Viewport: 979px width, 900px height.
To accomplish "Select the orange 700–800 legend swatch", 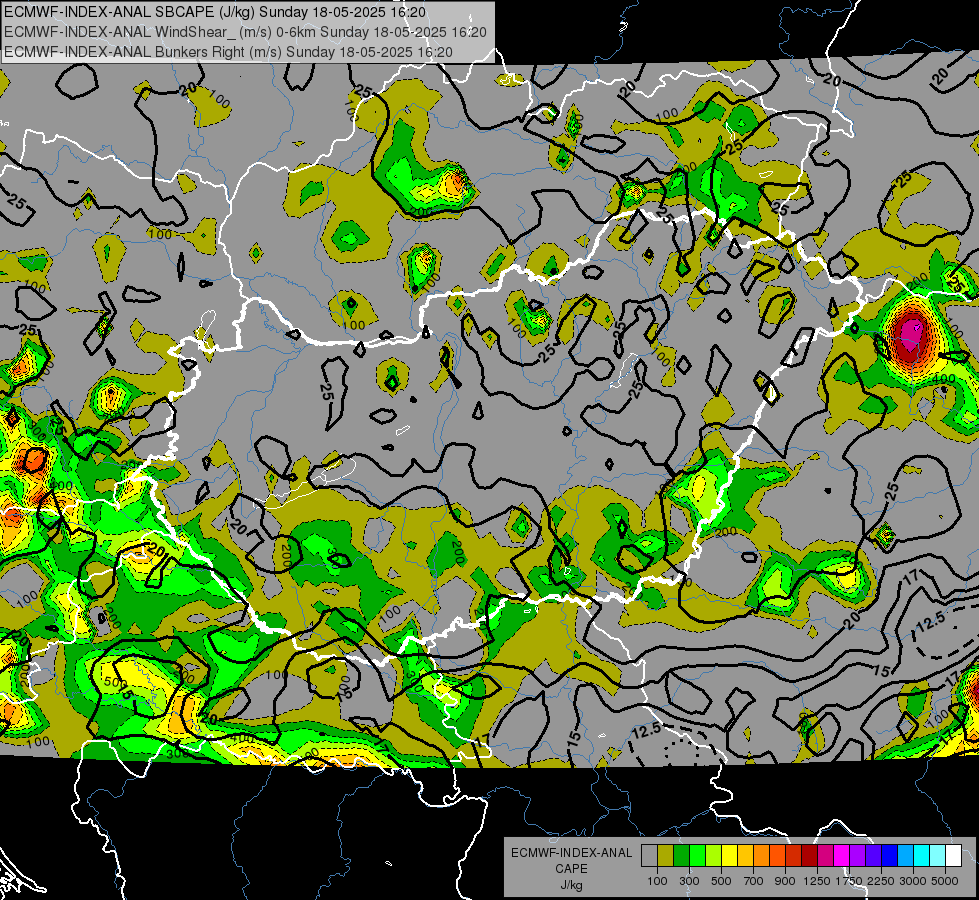I will pos(761,855).
